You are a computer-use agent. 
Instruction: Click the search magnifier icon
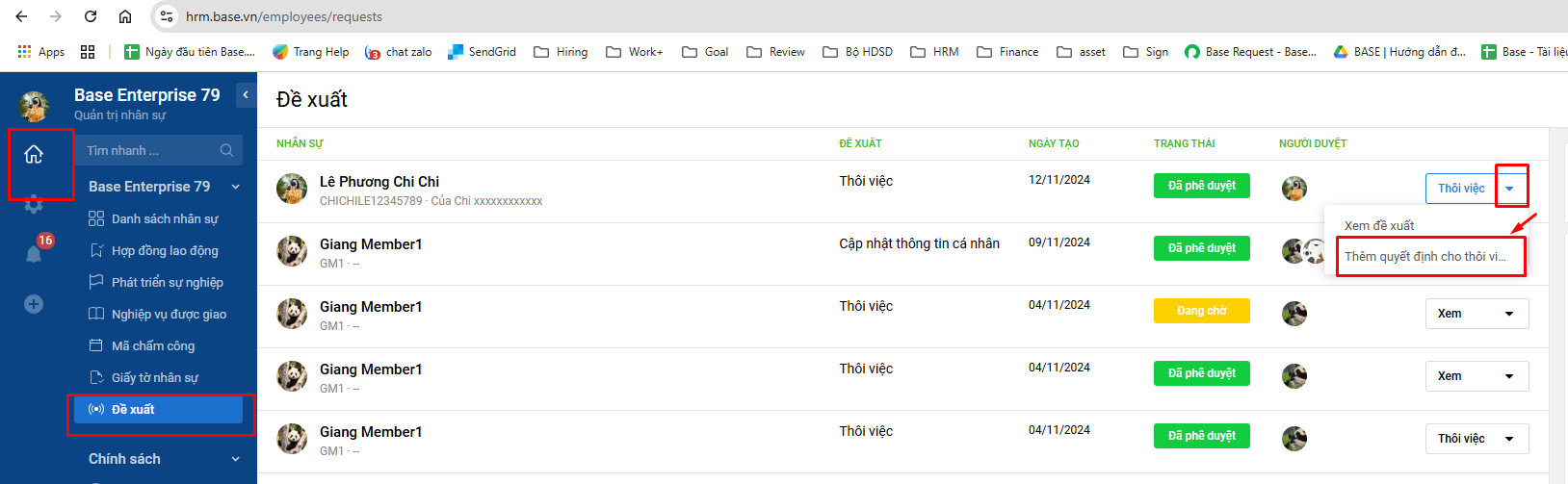227,150
